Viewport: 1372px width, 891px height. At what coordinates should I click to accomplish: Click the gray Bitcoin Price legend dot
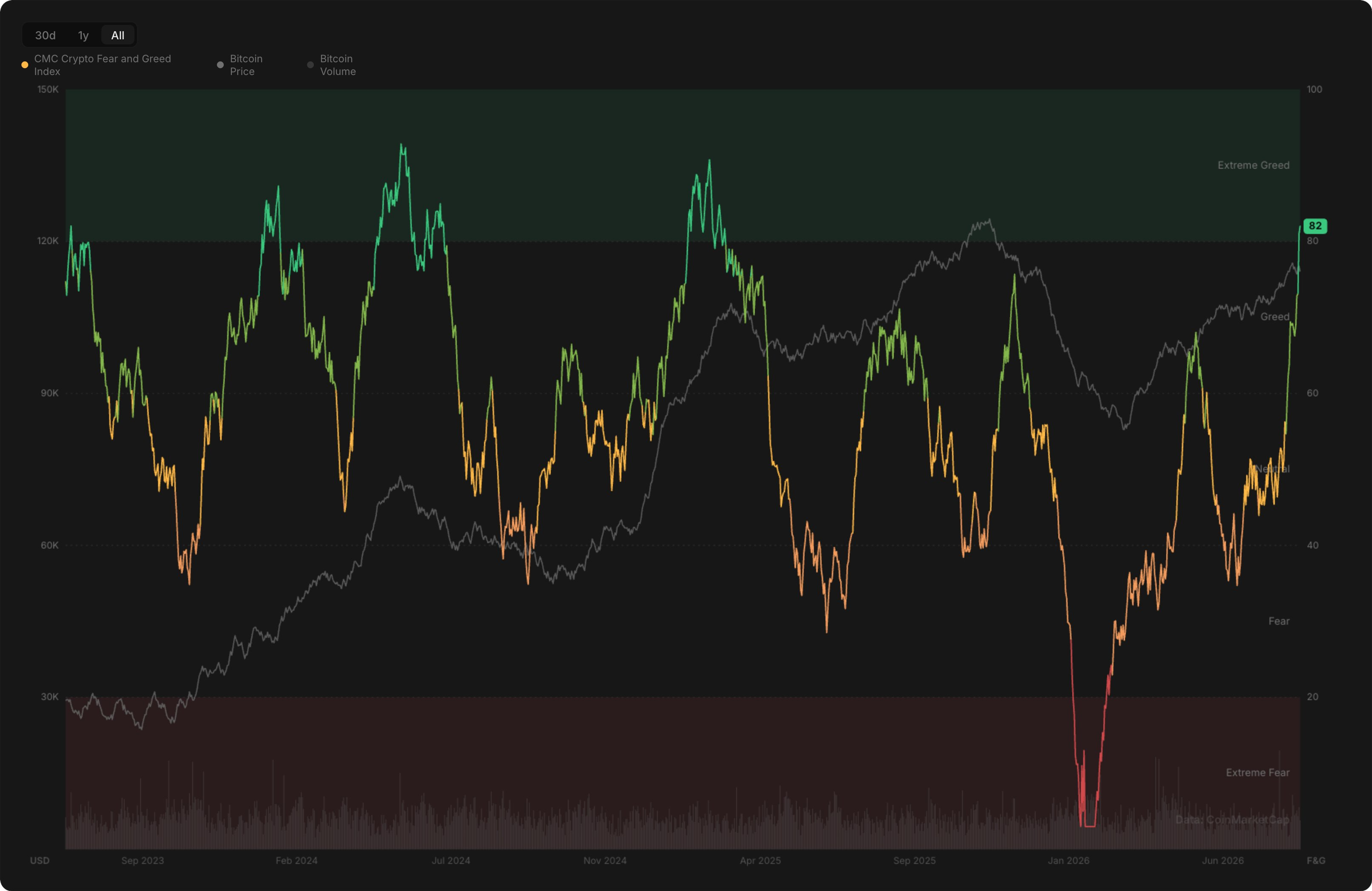(220, 65)
